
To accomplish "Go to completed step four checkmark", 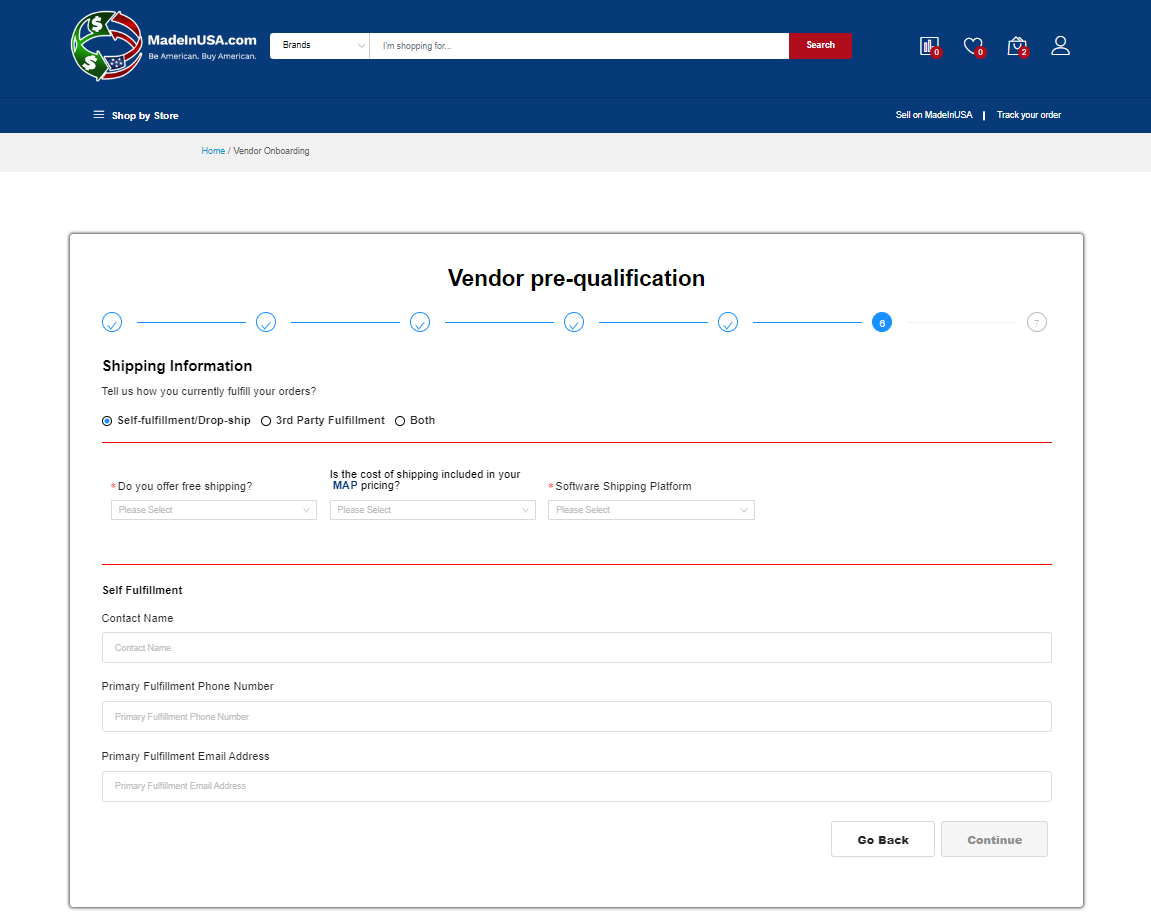I will pyautogui.click(x=574, y=322).
